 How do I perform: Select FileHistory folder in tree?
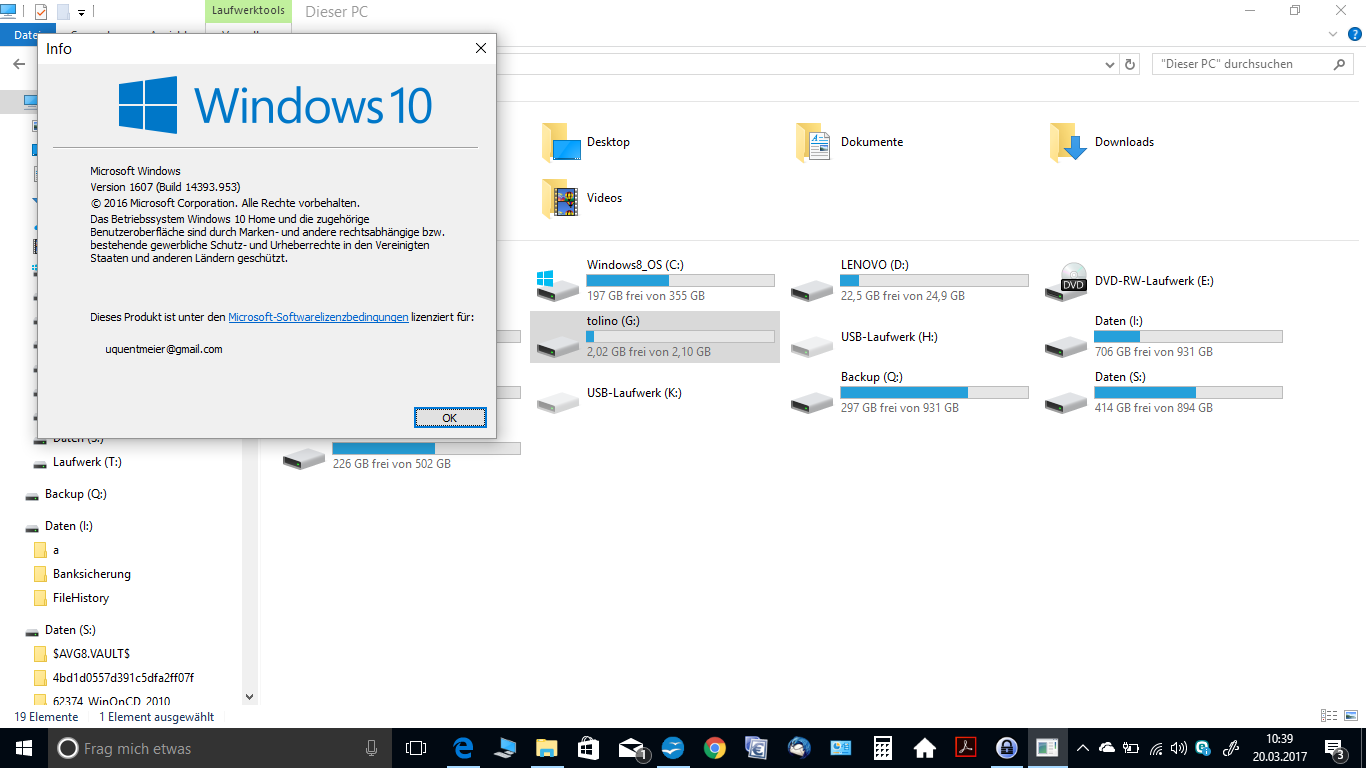pos(81,598)
